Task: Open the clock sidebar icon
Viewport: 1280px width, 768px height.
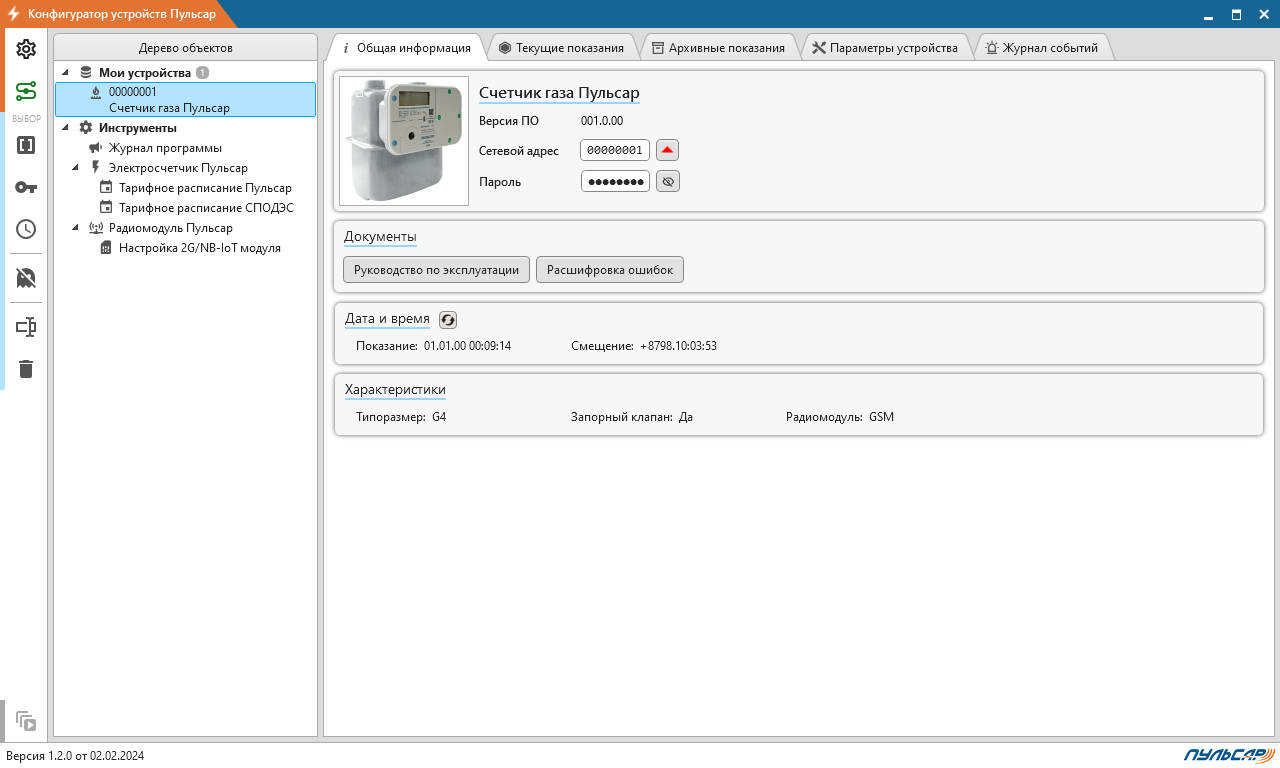Action: point(26,229)
